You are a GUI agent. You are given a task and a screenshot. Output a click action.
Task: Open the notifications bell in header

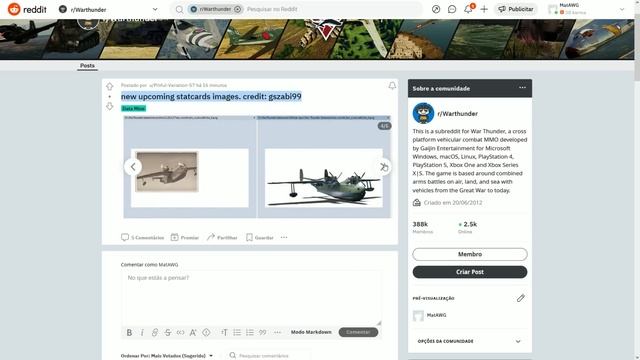click(468, 9)
